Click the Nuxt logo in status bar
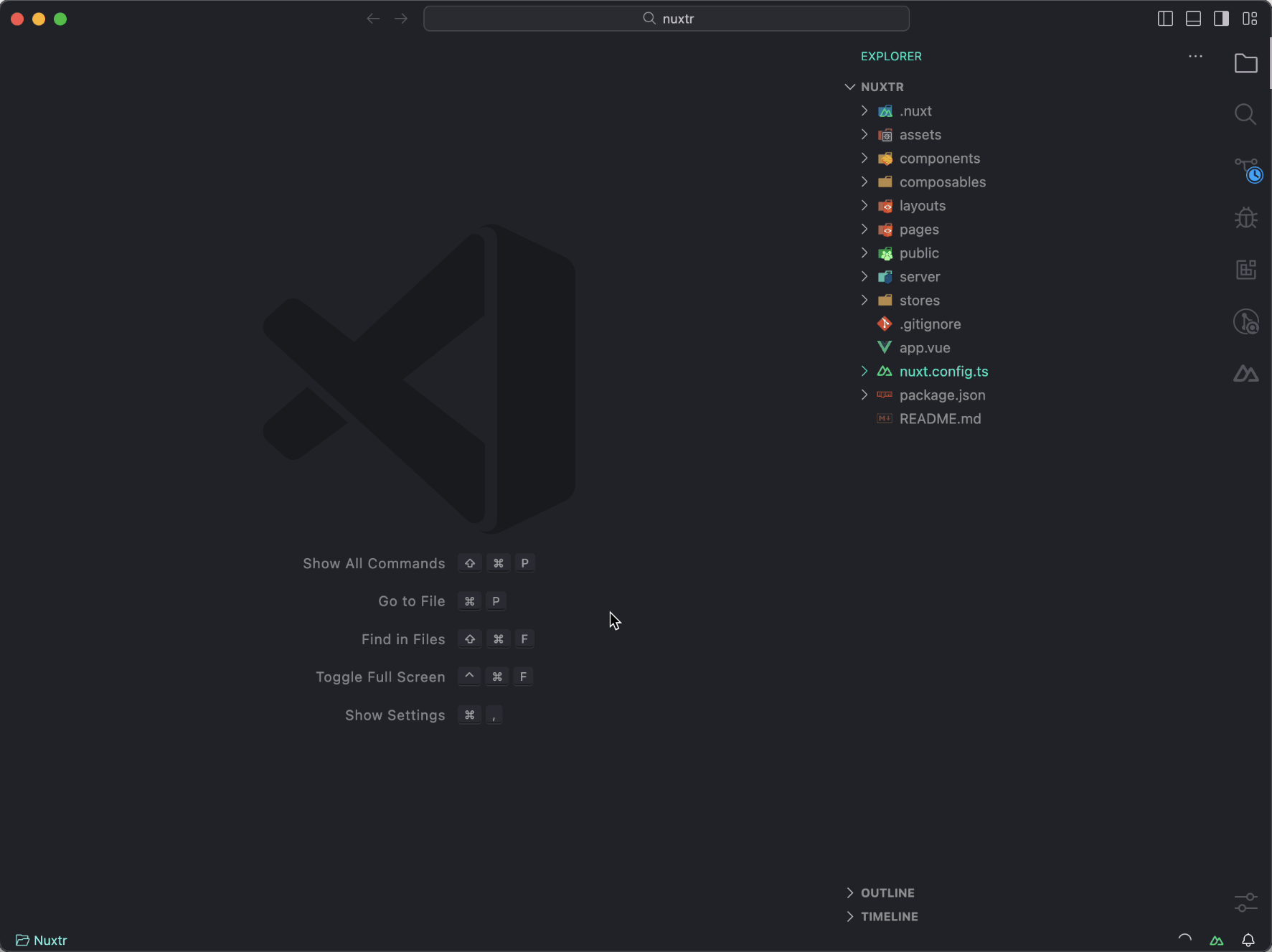 1217,940
